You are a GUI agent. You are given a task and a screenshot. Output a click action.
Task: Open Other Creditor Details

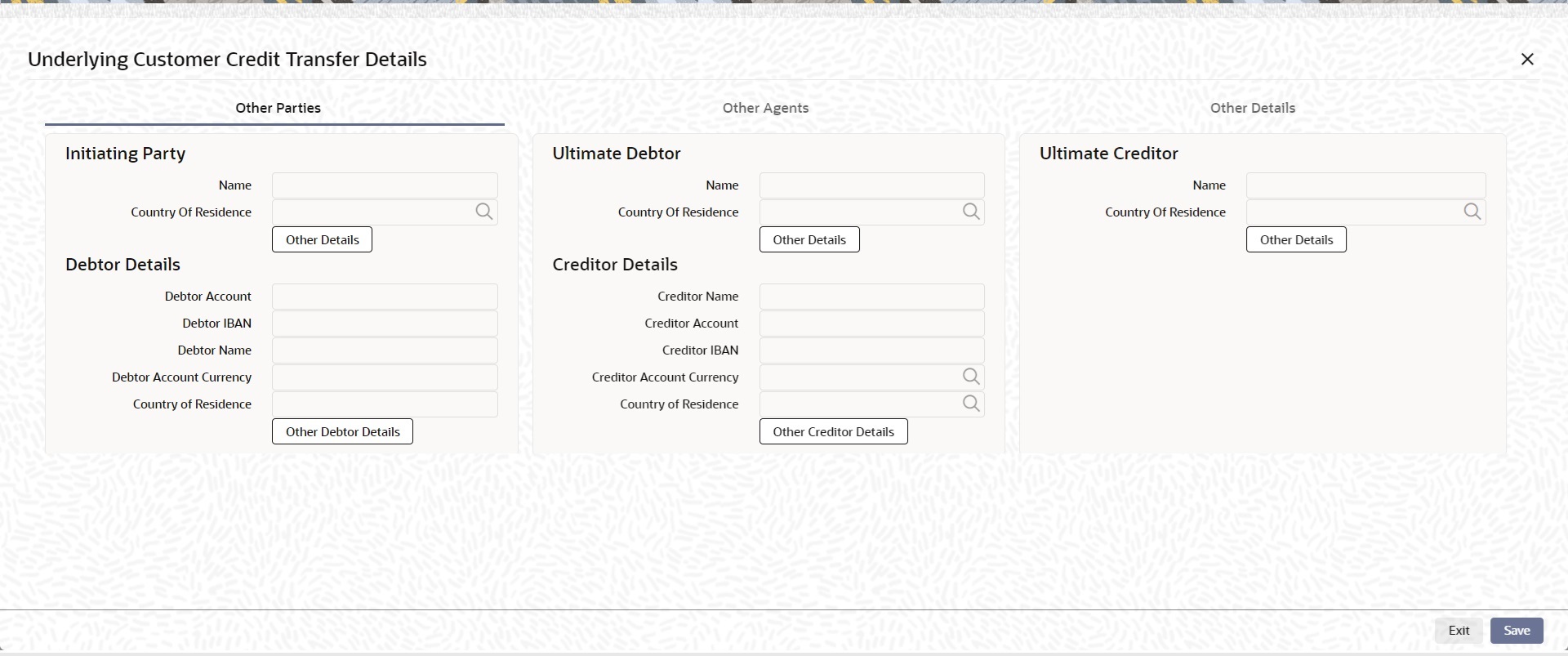pyautogui.click(x=833, y=431)
